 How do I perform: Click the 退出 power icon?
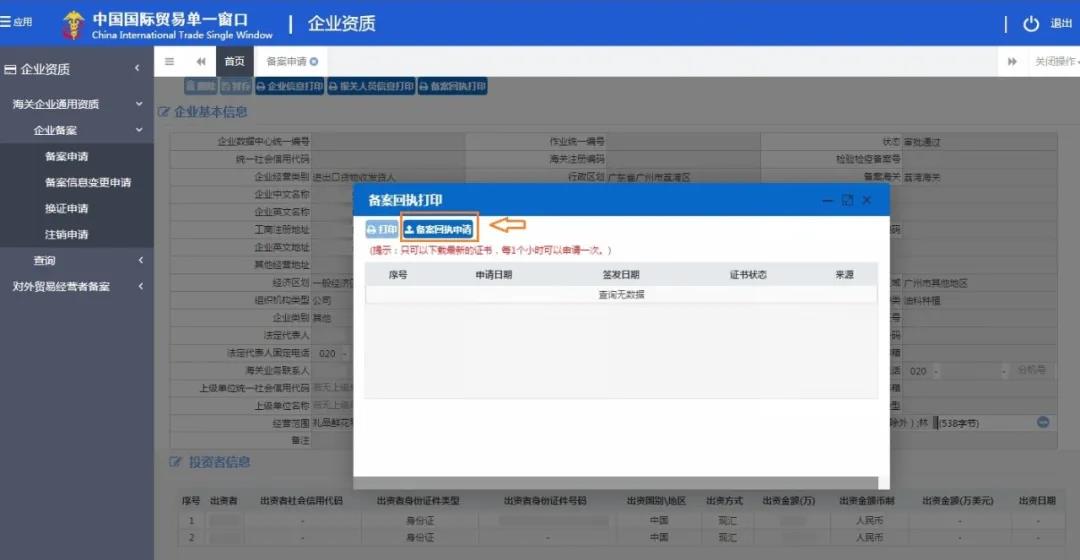[1031, 24]
